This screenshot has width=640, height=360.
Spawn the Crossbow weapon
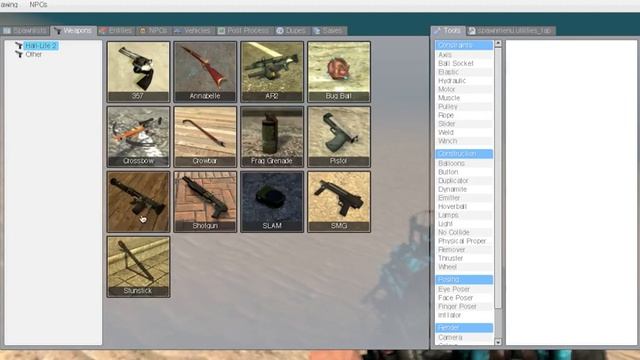(x=138, y=137)
